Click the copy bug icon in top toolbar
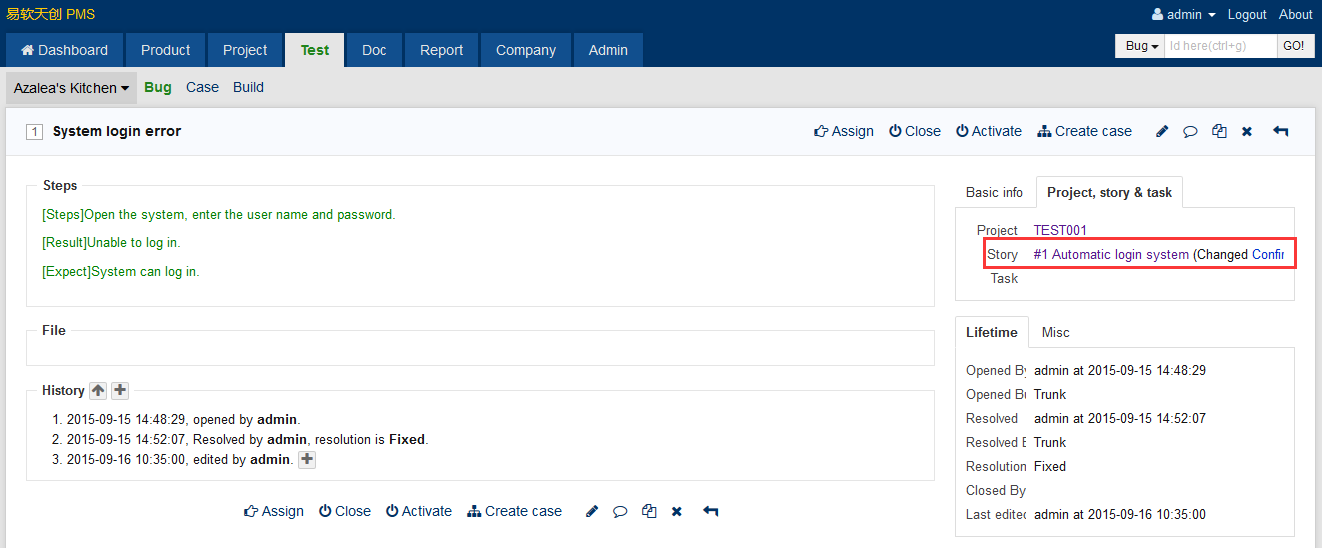The height and width of the screenshot is (548, 1322). pos(1219,132)
